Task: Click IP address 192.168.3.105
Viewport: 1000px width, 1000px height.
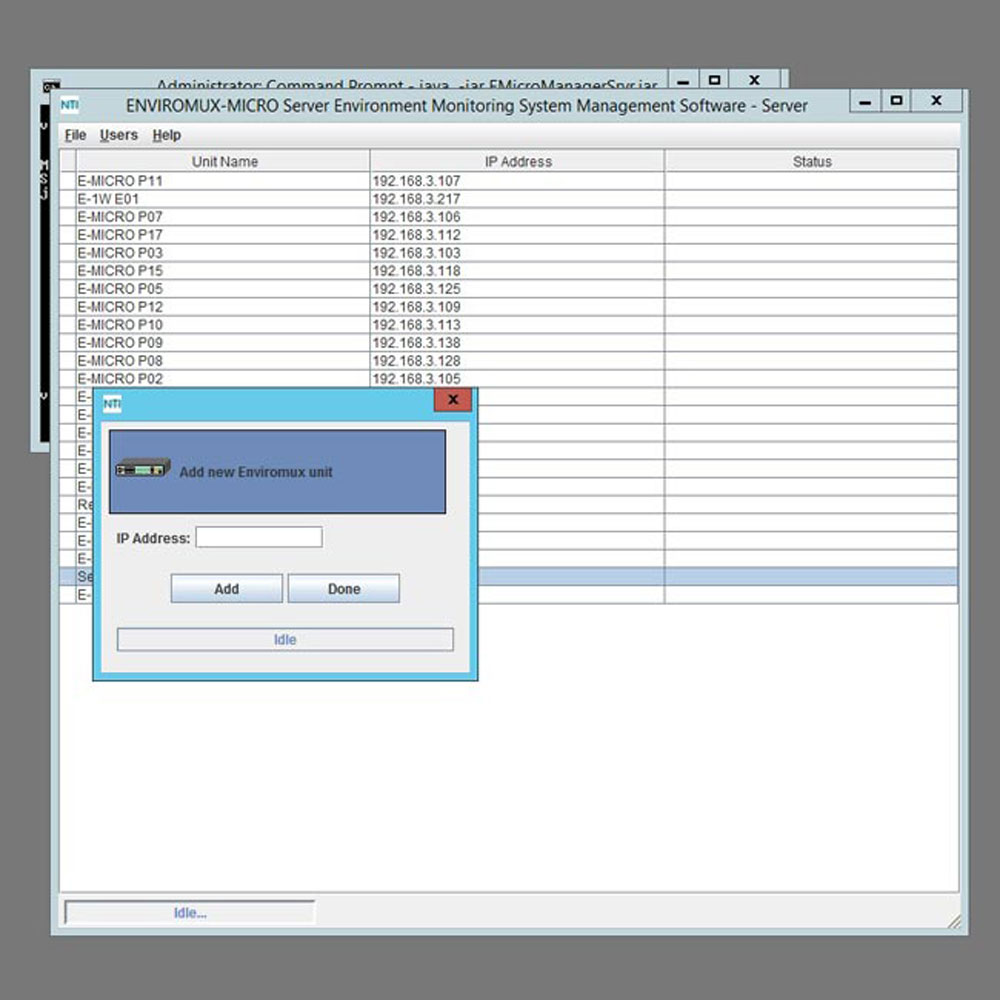Action: (416, 378)
